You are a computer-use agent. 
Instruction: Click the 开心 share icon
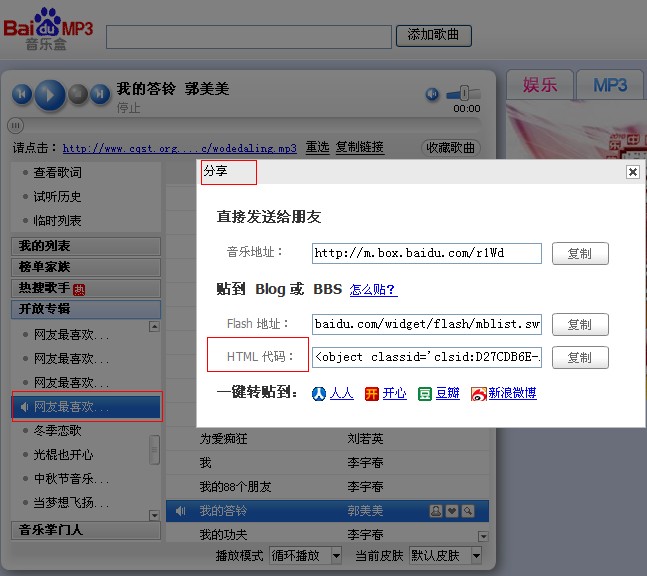point(371,394)
